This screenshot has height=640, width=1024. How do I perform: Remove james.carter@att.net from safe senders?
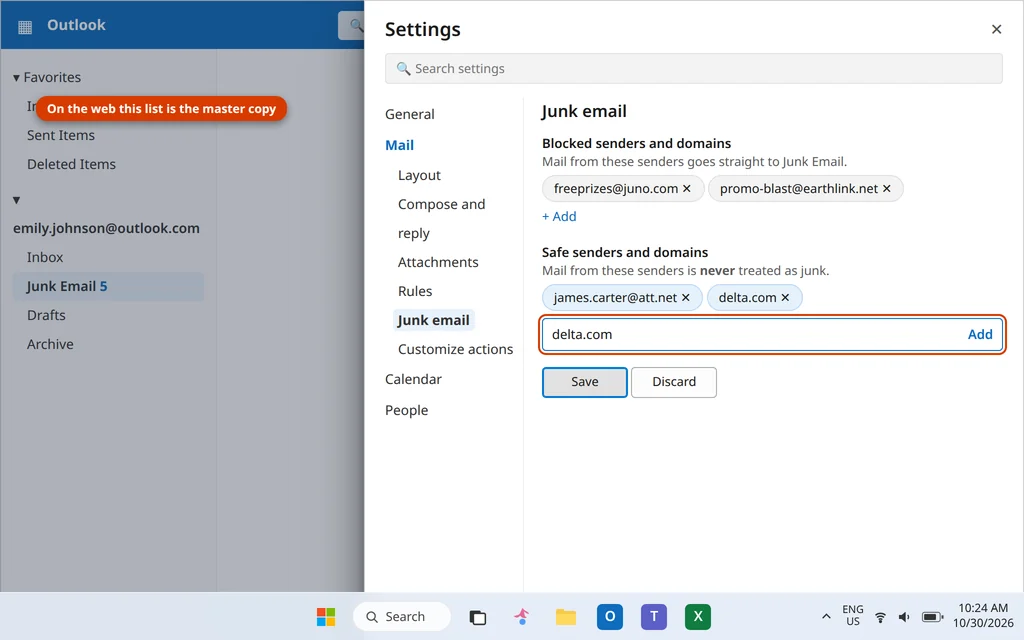click(686, 298)
